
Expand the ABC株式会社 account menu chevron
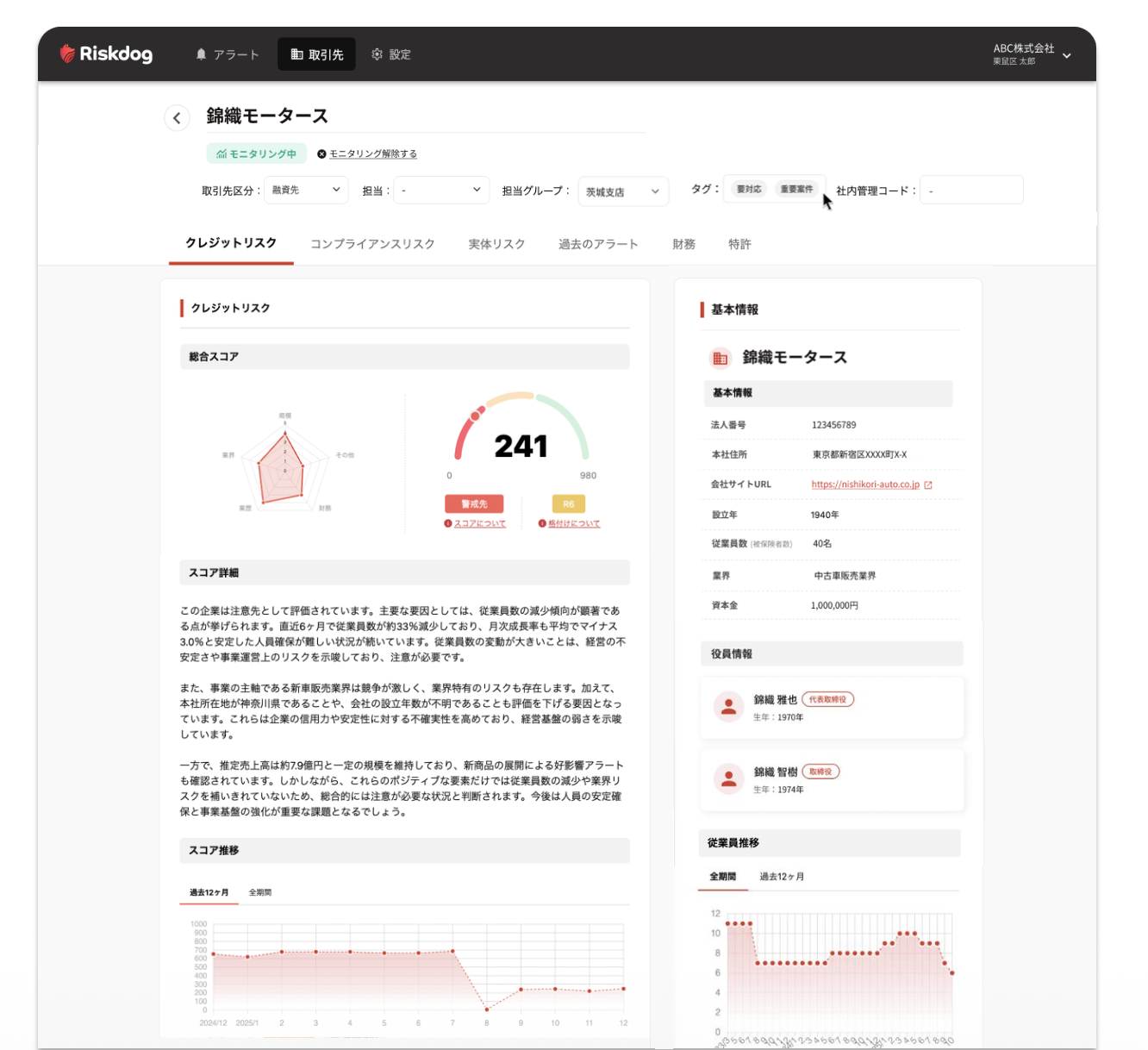[1067, 55]
